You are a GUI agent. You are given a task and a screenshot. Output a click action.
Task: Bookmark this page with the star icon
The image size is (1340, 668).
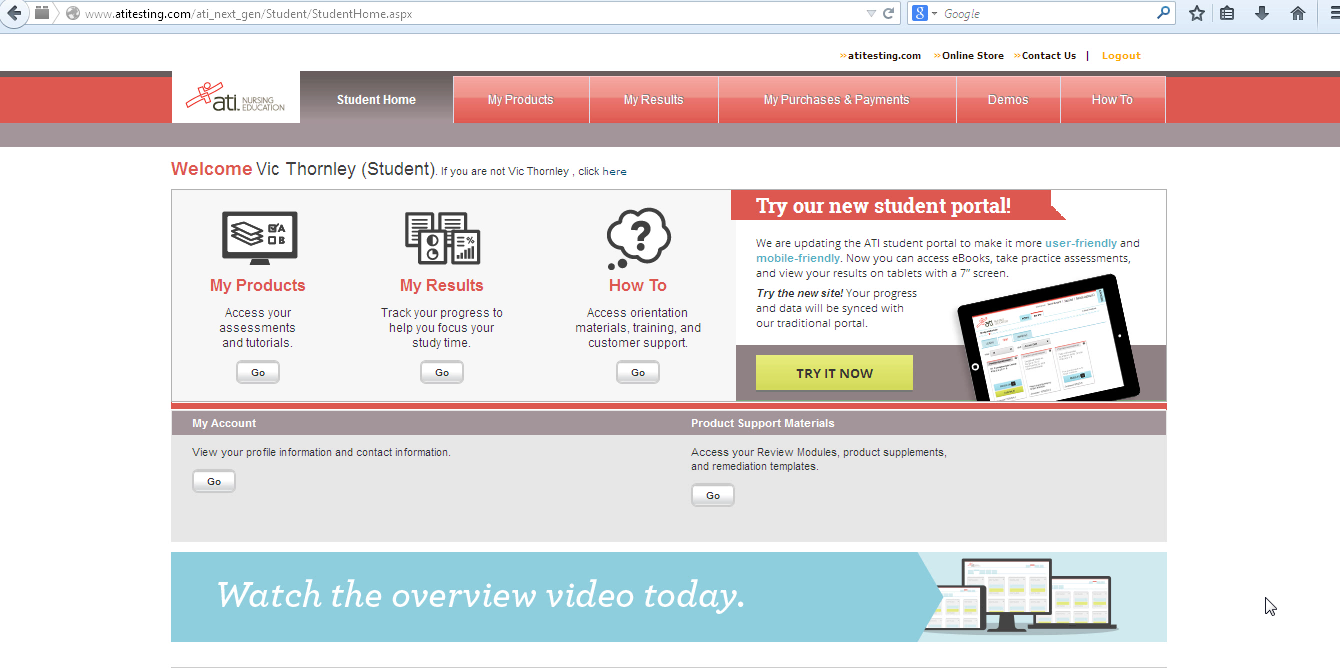1196,13
